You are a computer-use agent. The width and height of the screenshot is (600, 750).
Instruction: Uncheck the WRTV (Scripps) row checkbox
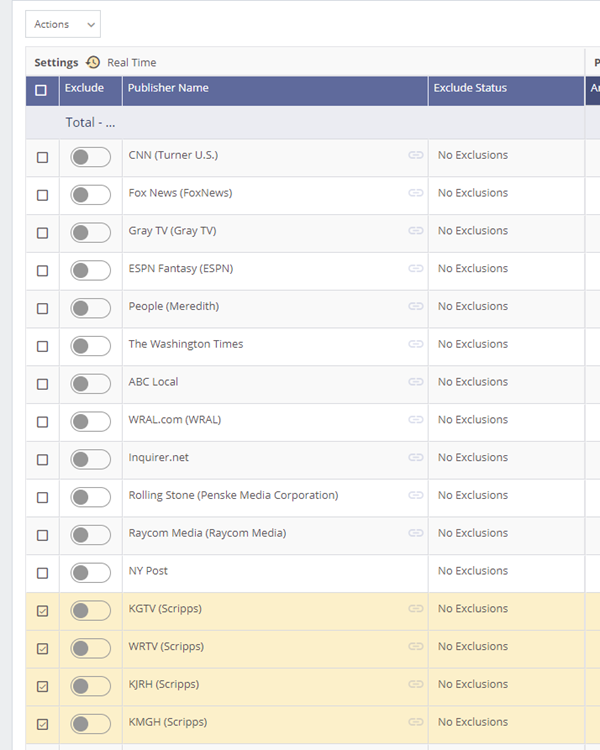coord(42,648)
